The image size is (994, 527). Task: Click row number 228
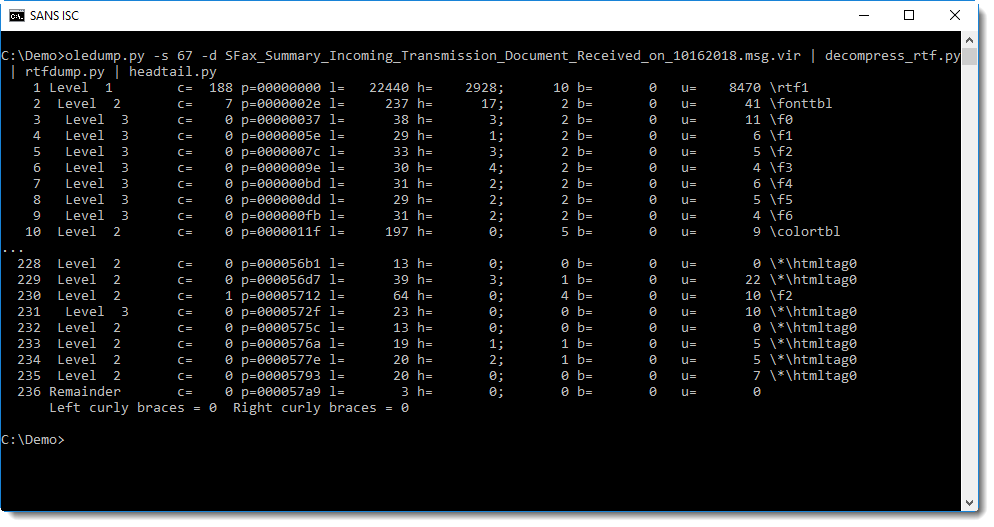click(x=29, y=263)
